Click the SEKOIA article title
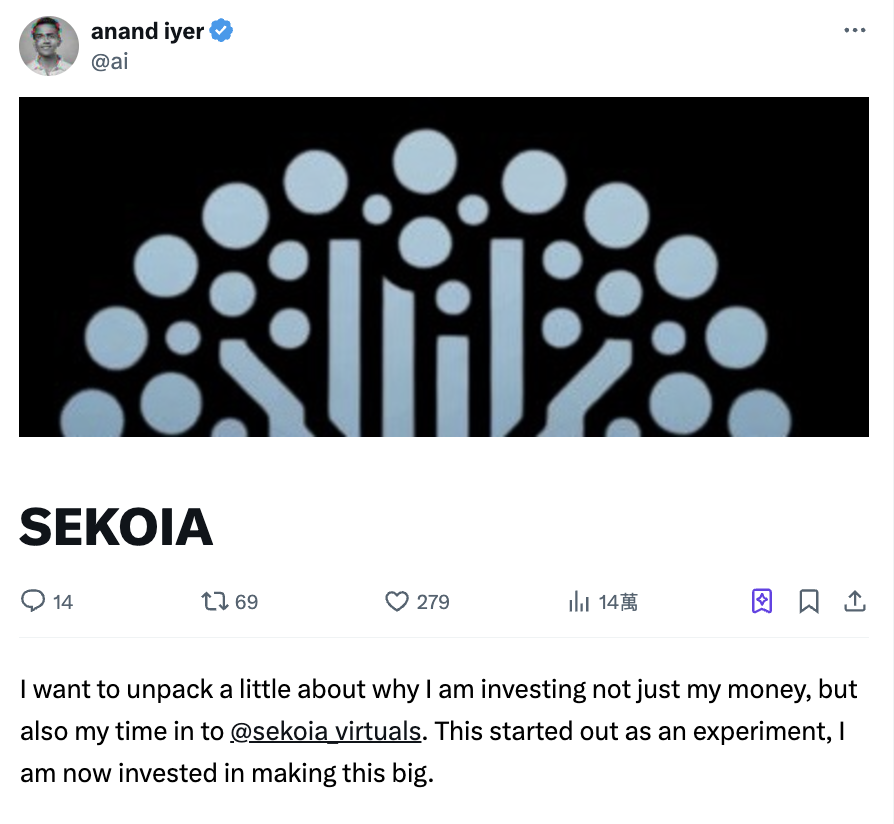This screenshot has width=894, height=824. click(116, 525)
